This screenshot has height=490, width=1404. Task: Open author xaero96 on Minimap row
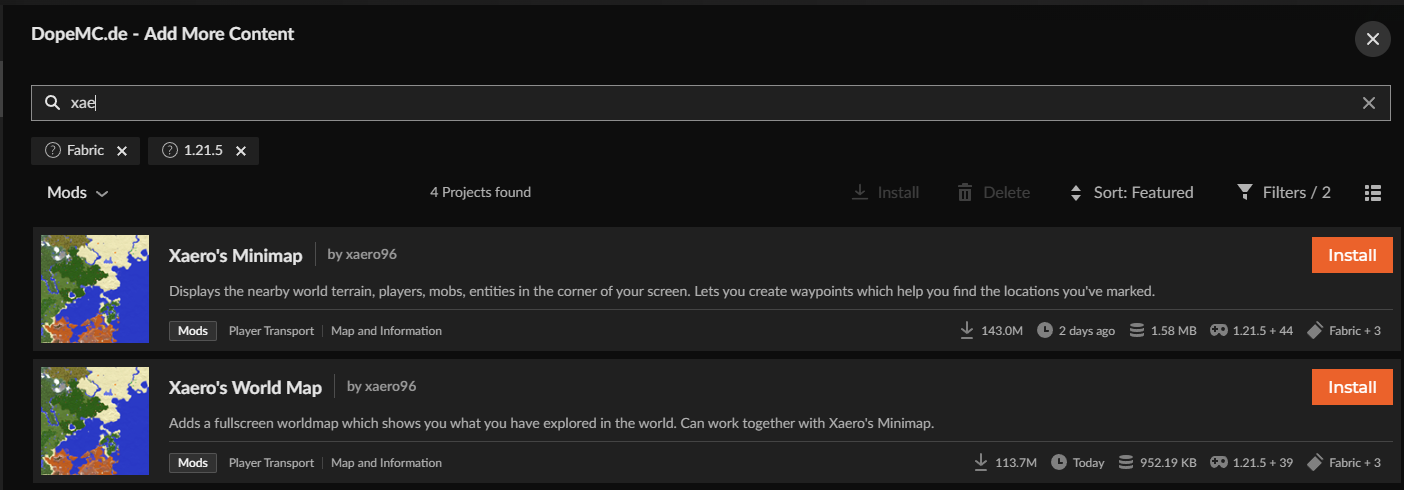click(362, 254)
